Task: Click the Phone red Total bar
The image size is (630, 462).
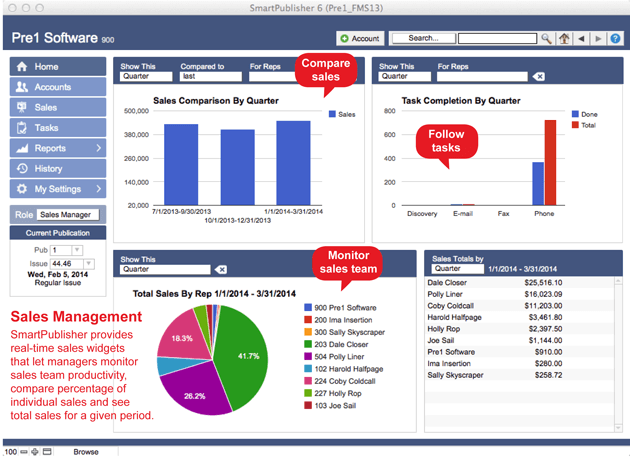Action: tap(550, 163)
